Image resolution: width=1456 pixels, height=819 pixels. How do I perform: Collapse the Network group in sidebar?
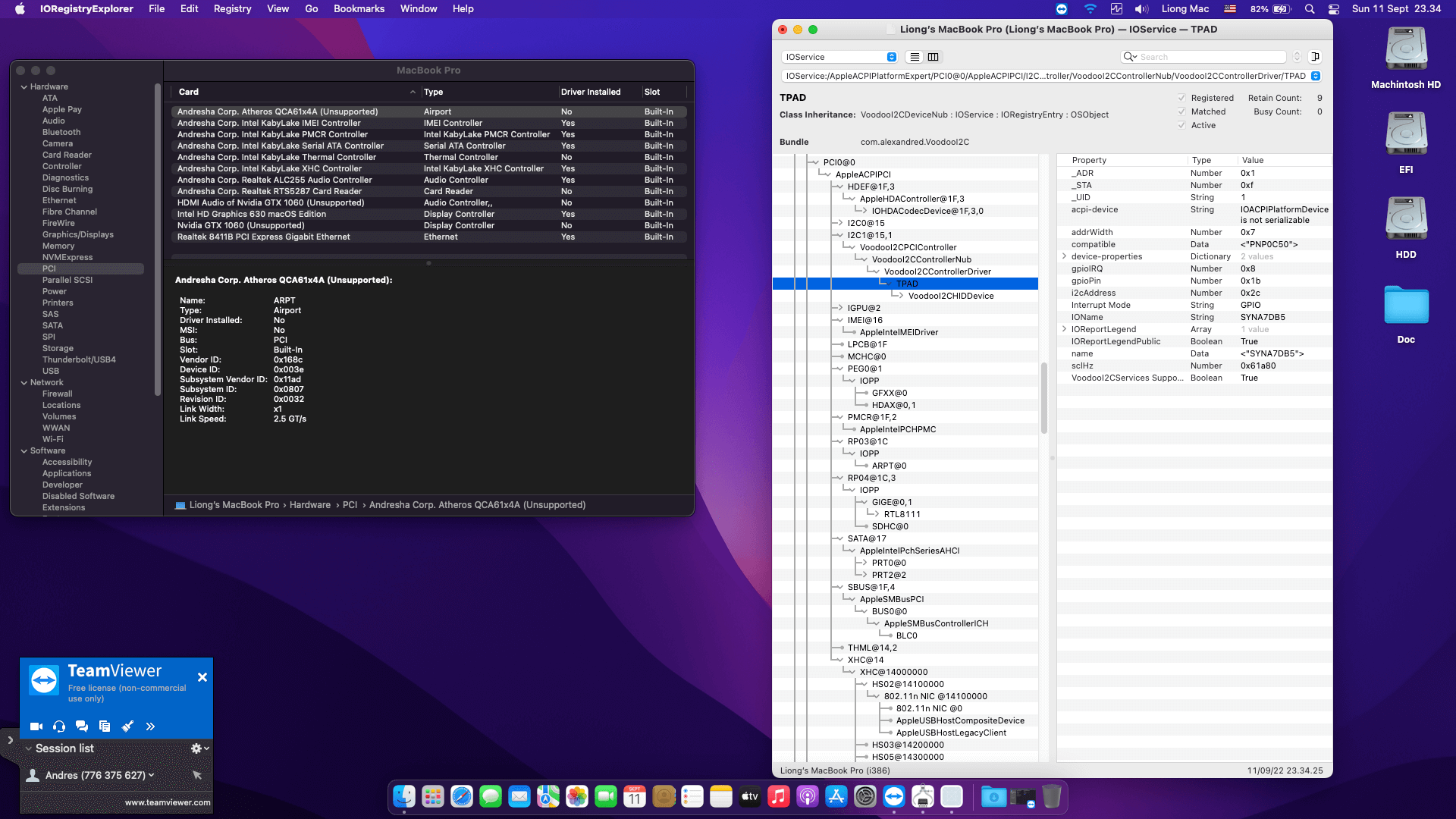point(24,383)
